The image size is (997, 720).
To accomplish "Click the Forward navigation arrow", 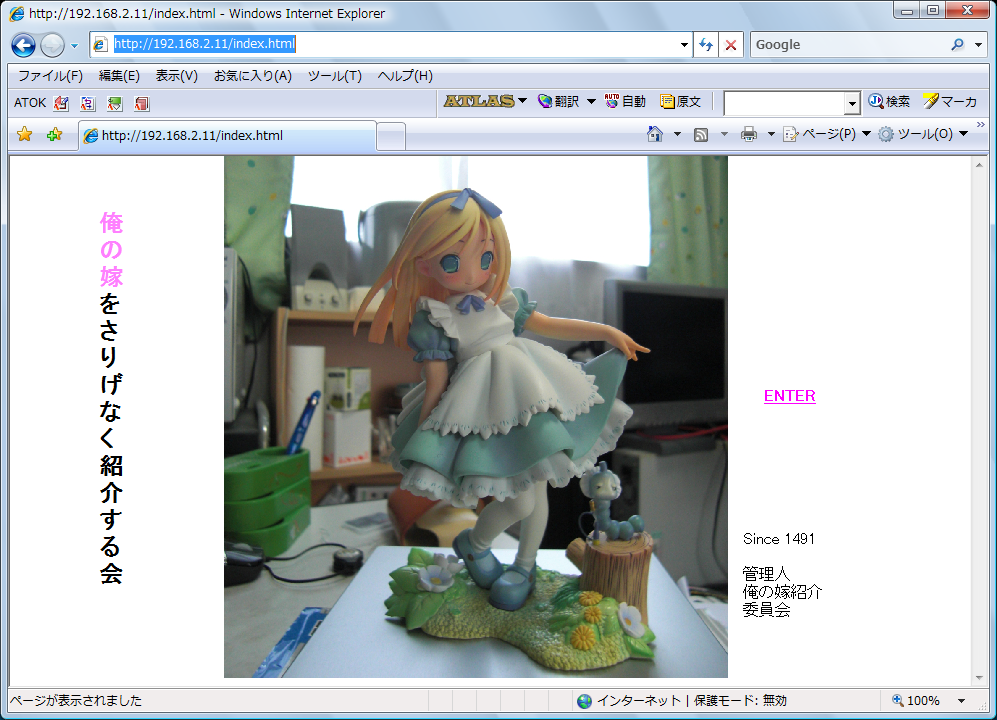I will [x=52, y=45].
